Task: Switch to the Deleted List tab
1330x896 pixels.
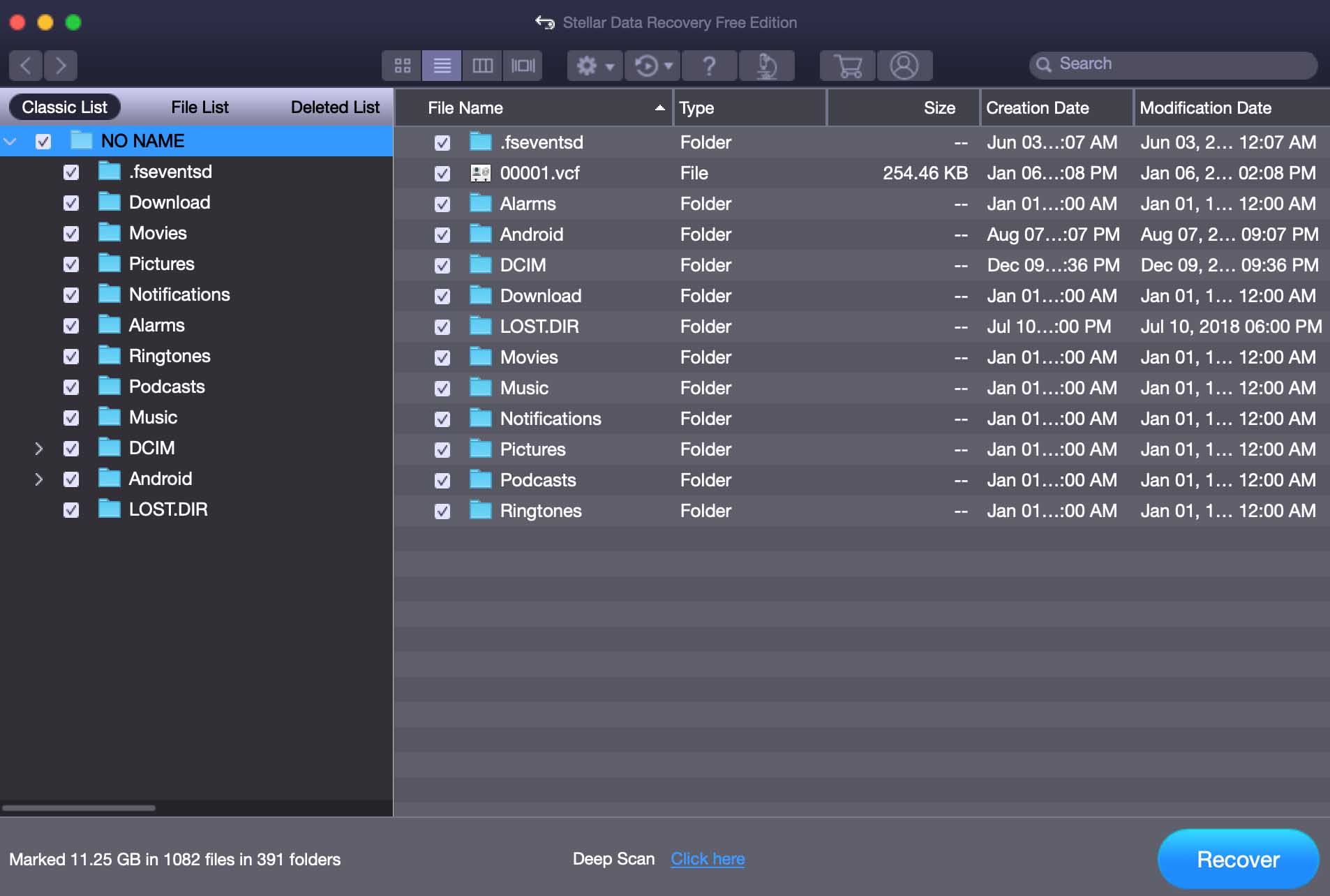Action: 335,107
